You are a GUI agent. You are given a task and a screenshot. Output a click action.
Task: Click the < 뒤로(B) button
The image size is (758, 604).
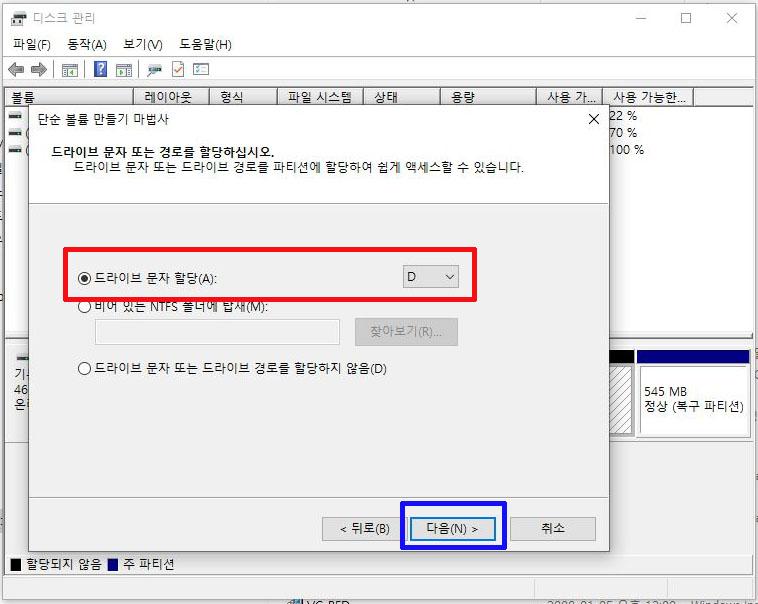pos(364,529)
